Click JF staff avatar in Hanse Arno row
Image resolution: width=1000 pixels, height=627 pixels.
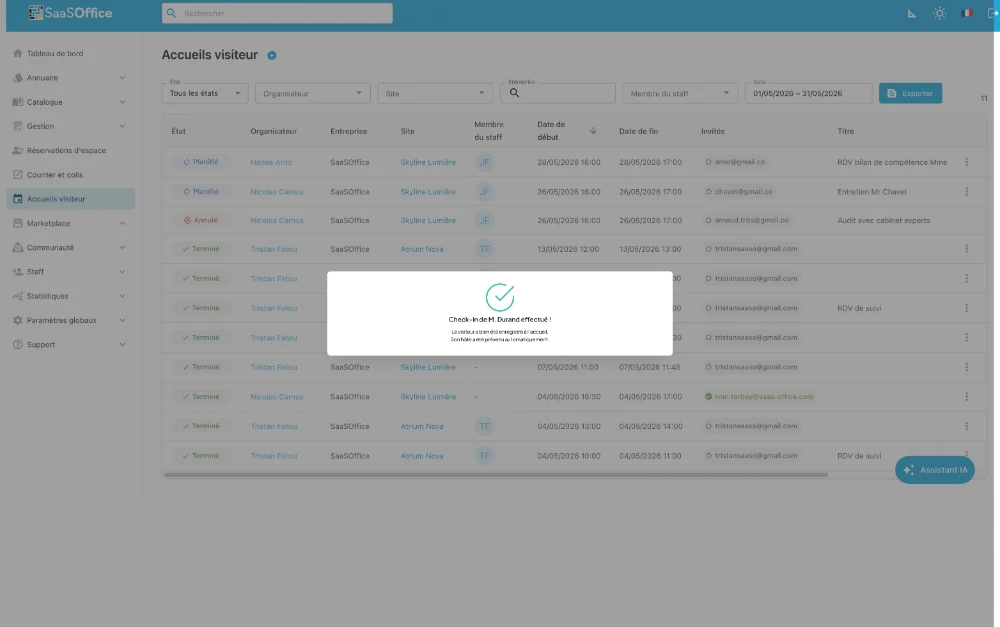coord(485,162)
